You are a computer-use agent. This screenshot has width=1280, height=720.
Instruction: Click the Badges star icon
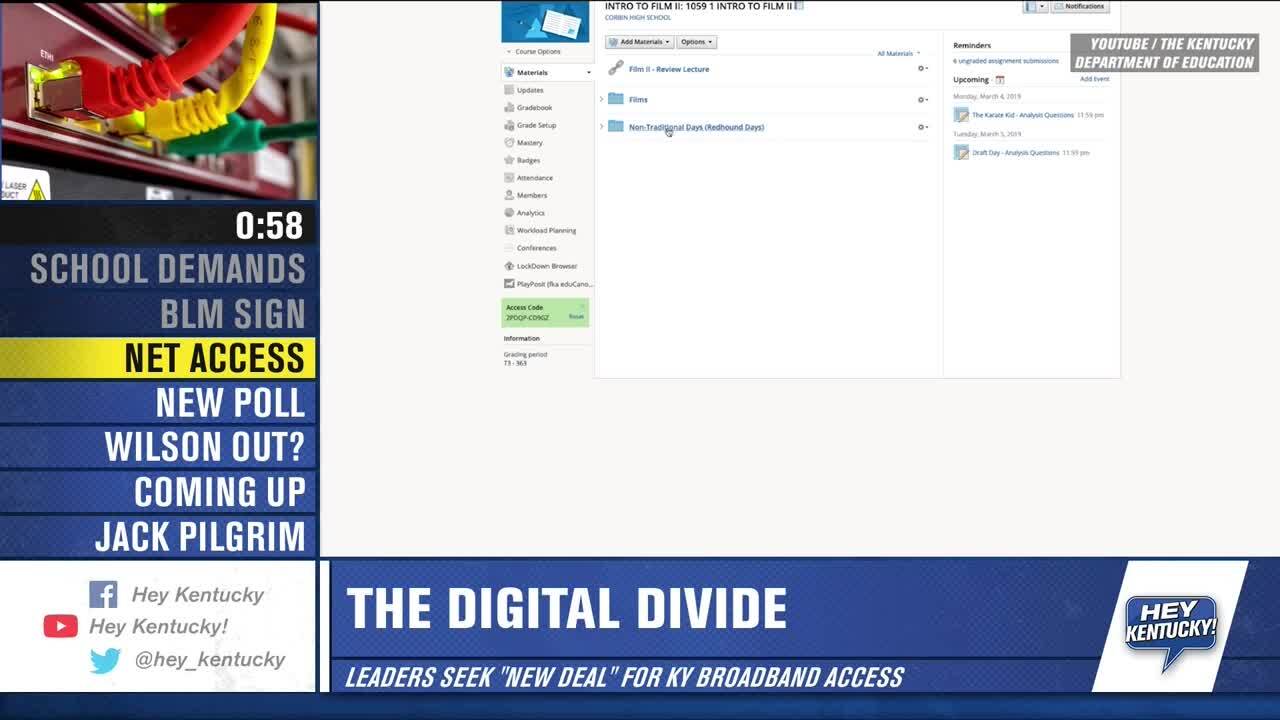509,160
